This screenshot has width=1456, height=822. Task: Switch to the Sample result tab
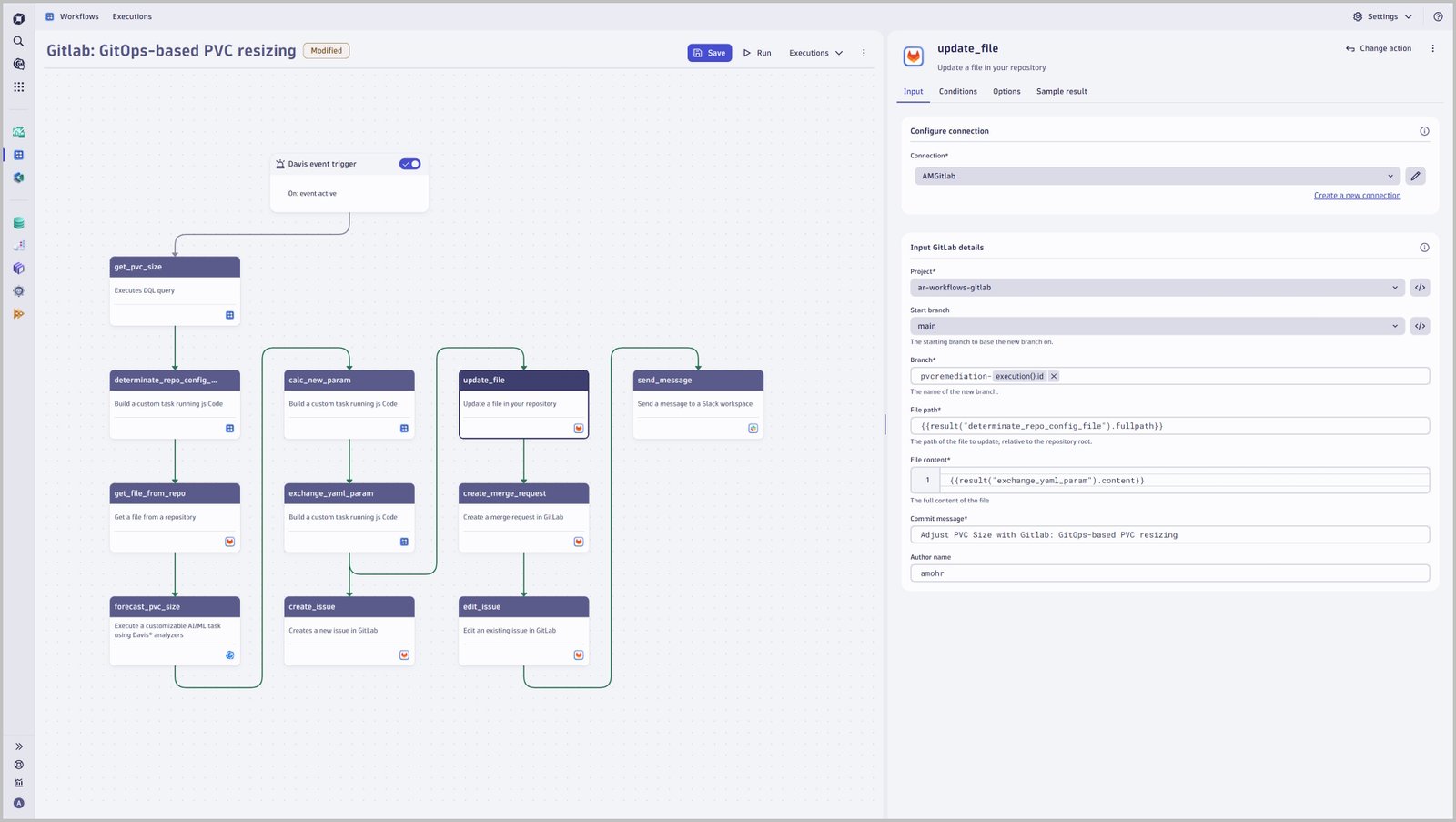tap(1061, 91)
